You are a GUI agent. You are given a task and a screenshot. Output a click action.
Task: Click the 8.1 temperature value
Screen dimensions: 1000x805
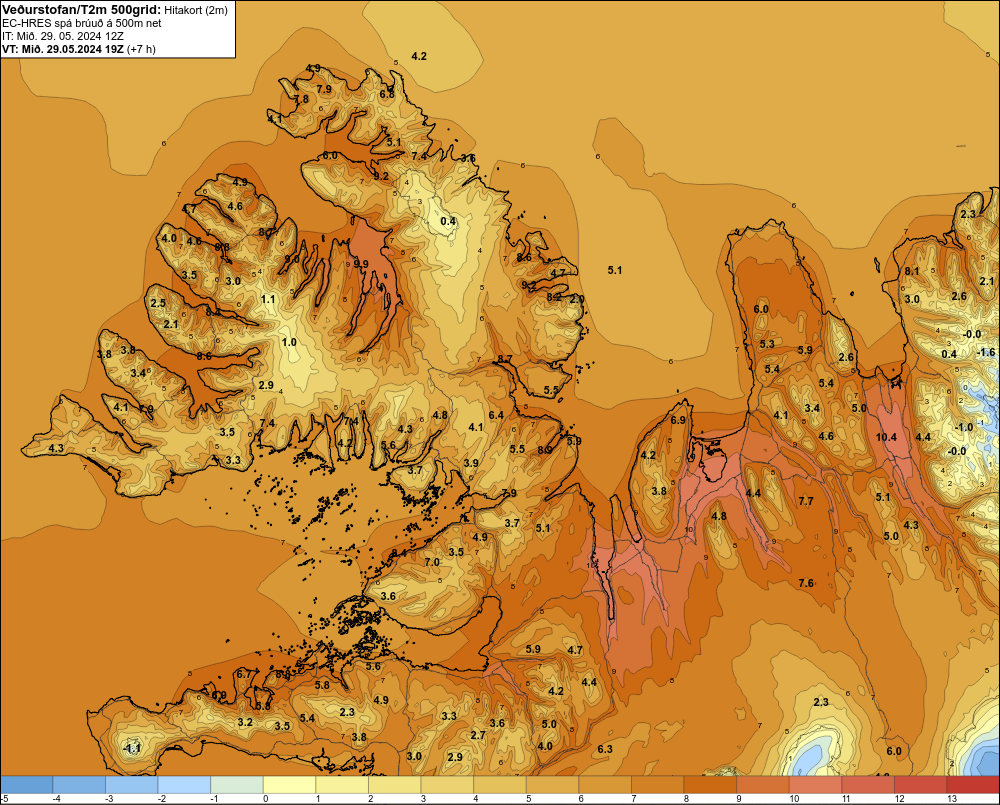click(x=912, y=271)
